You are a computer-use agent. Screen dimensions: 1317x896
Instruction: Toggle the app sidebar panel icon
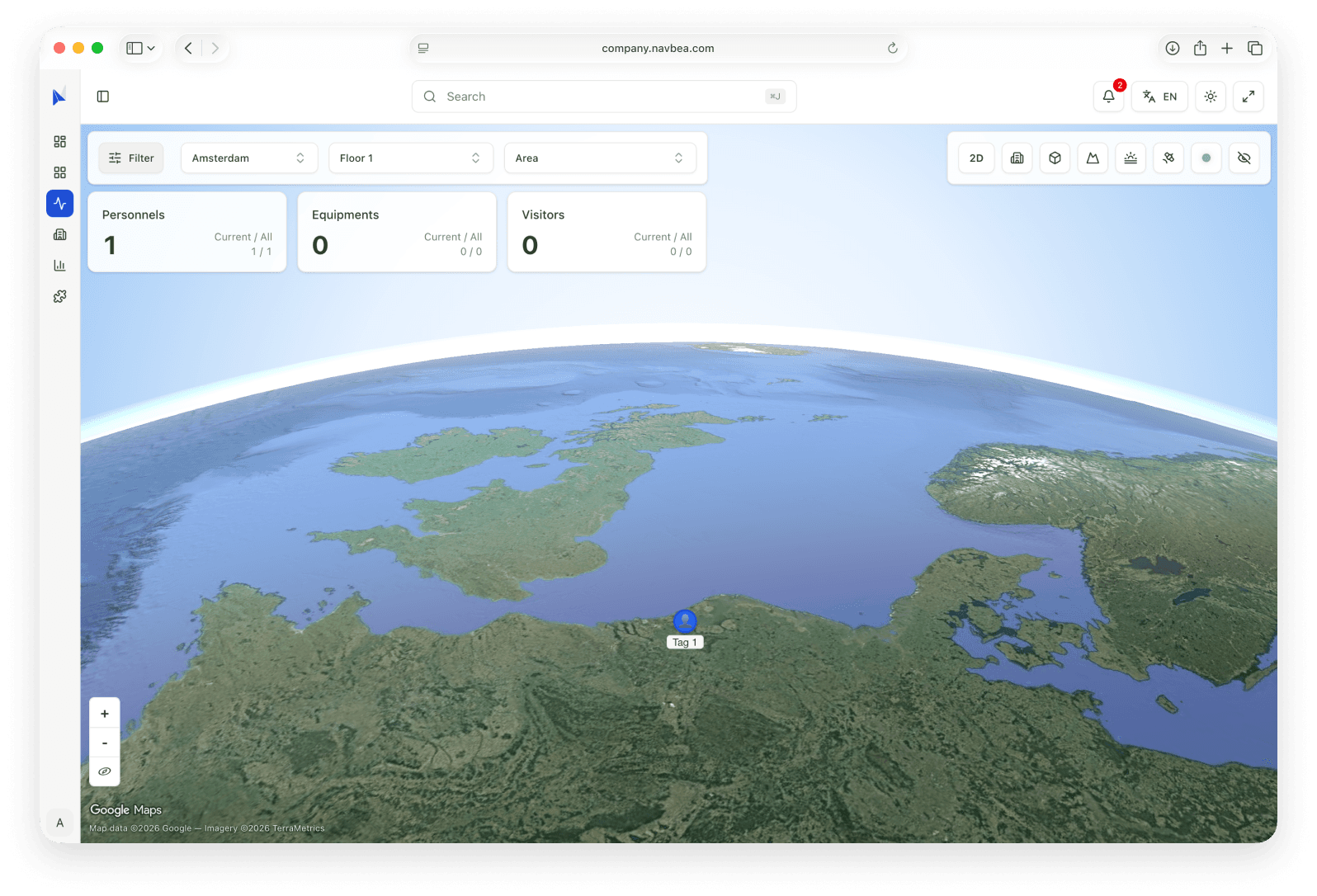coord(103,97)
